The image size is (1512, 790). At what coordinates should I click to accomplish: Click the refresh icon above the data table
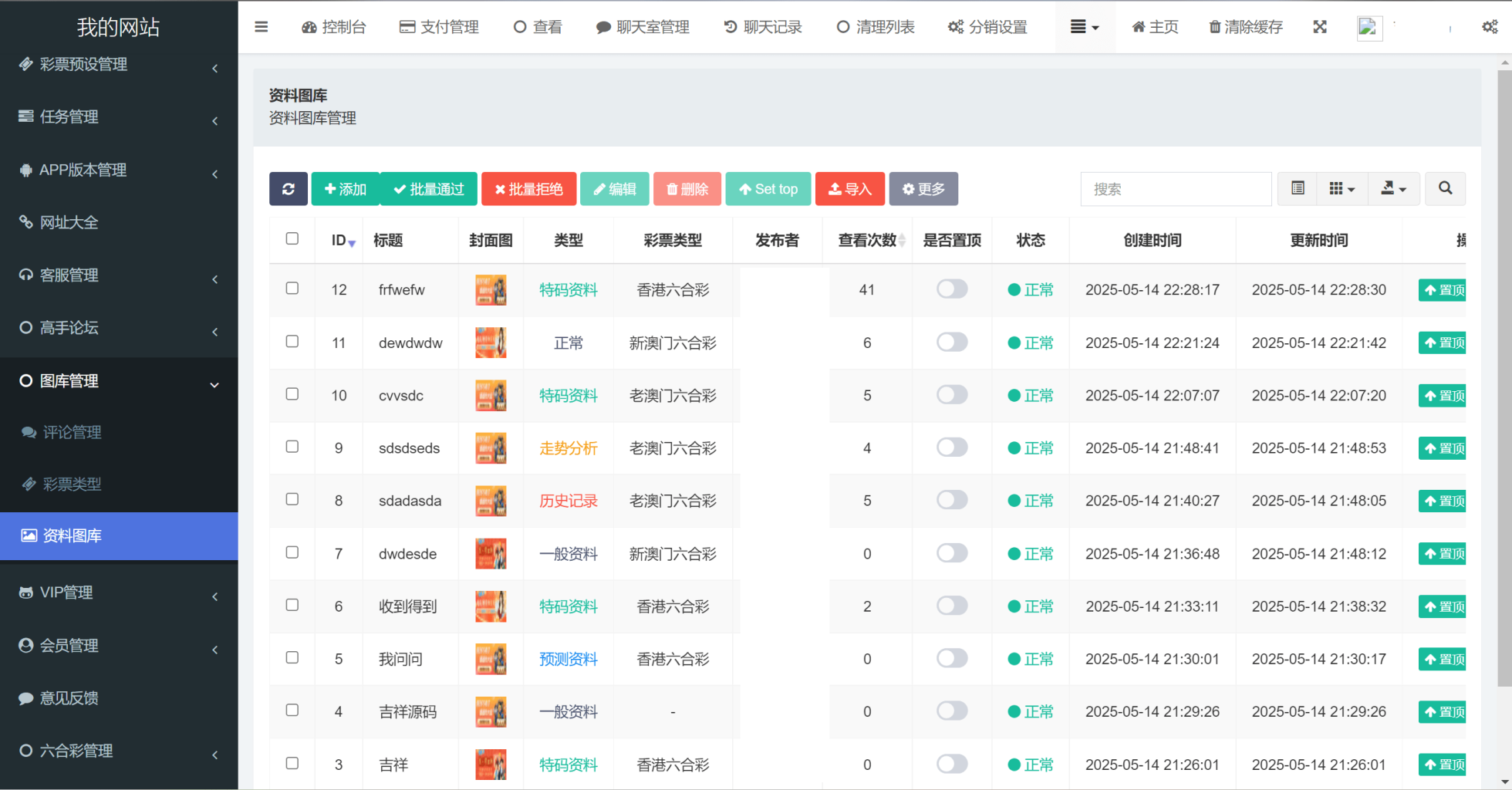point(289,188)
